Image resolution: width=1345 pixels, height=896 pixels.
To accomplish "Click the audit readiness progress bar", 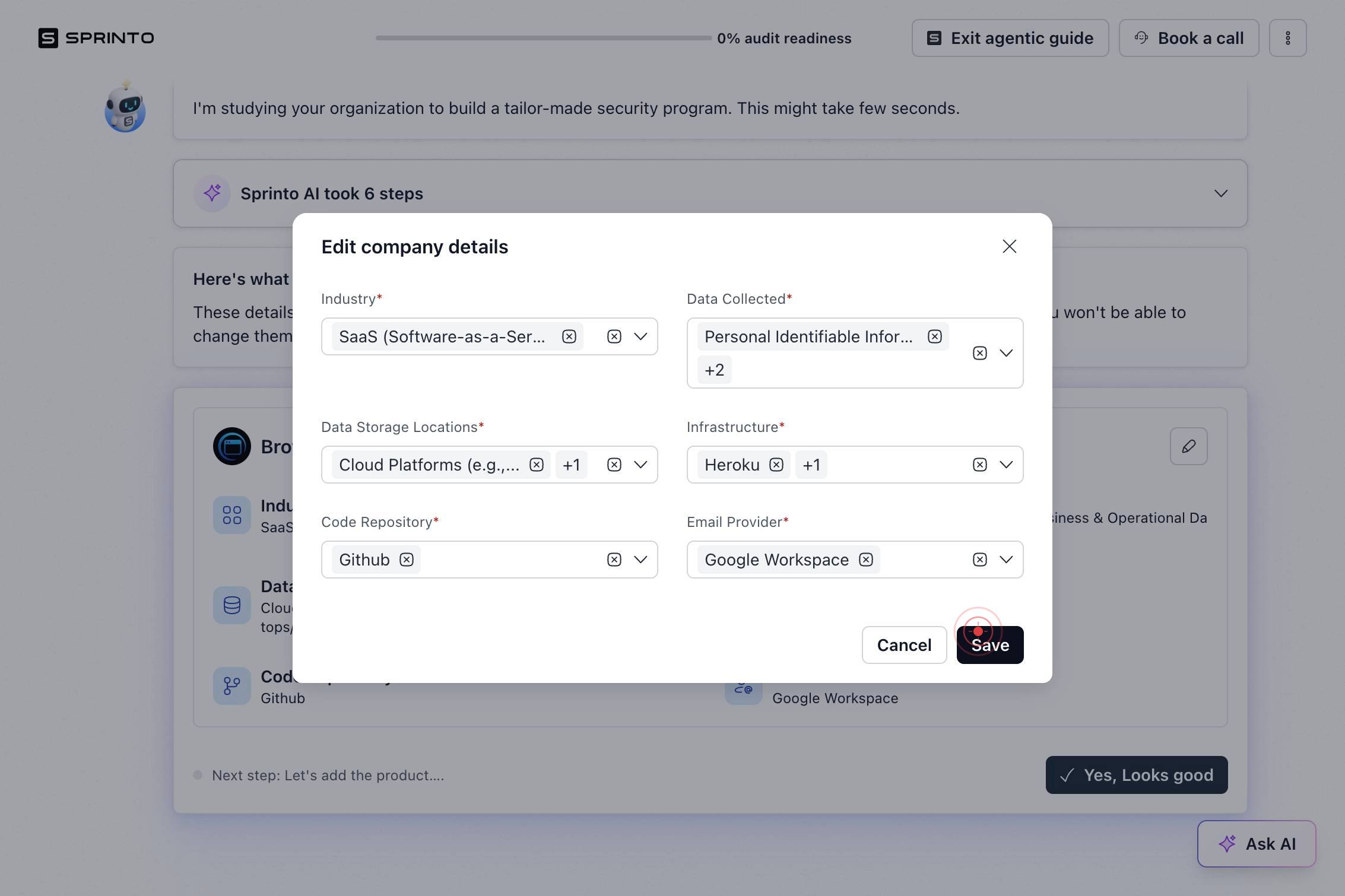I will click(543, 38).
